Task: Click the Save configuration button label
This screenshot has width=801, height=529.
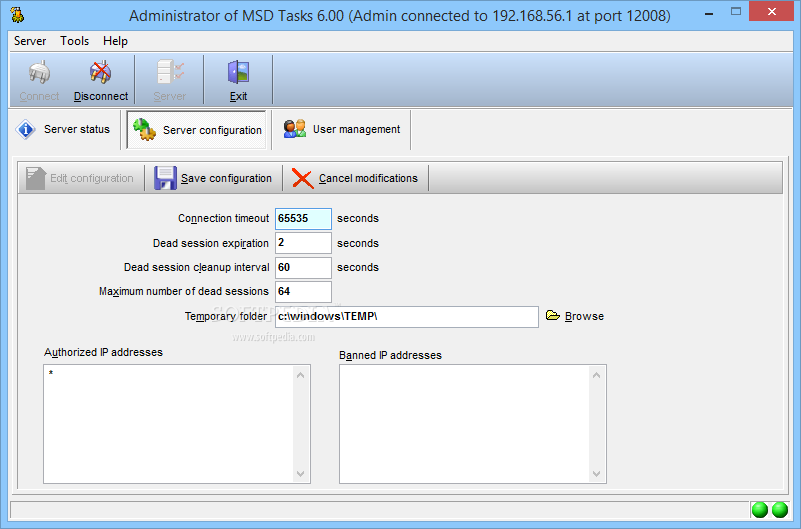Action: 226,178
